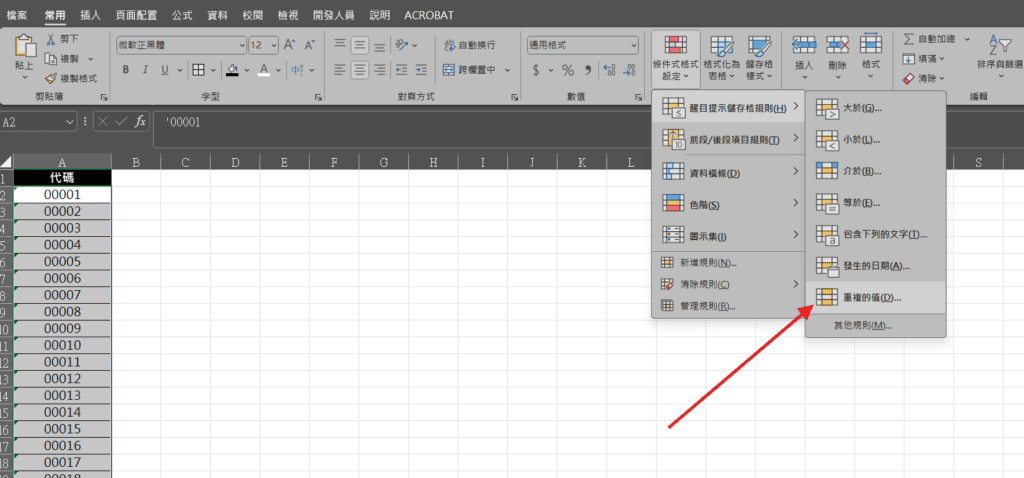The height and width of the screenshot is (478, 1024).
Task: Click the Bold formatting icon
Action: click(126, 70)
